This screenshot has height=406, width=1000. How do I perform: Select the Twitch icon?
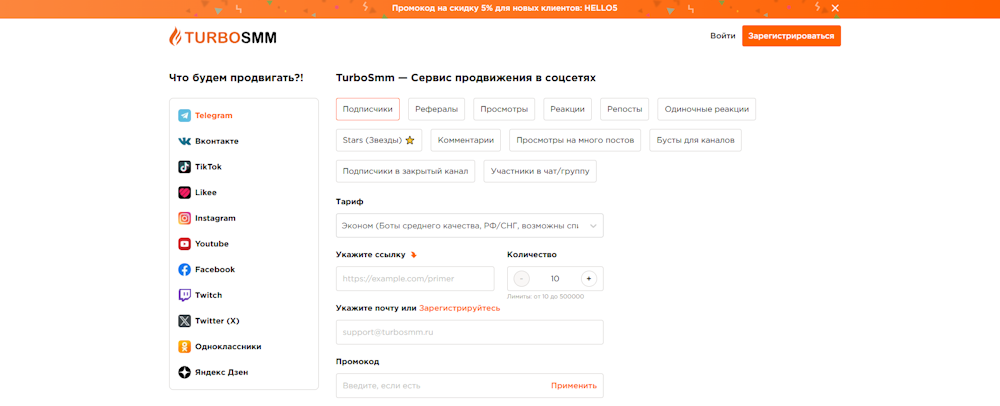(184, 295)
